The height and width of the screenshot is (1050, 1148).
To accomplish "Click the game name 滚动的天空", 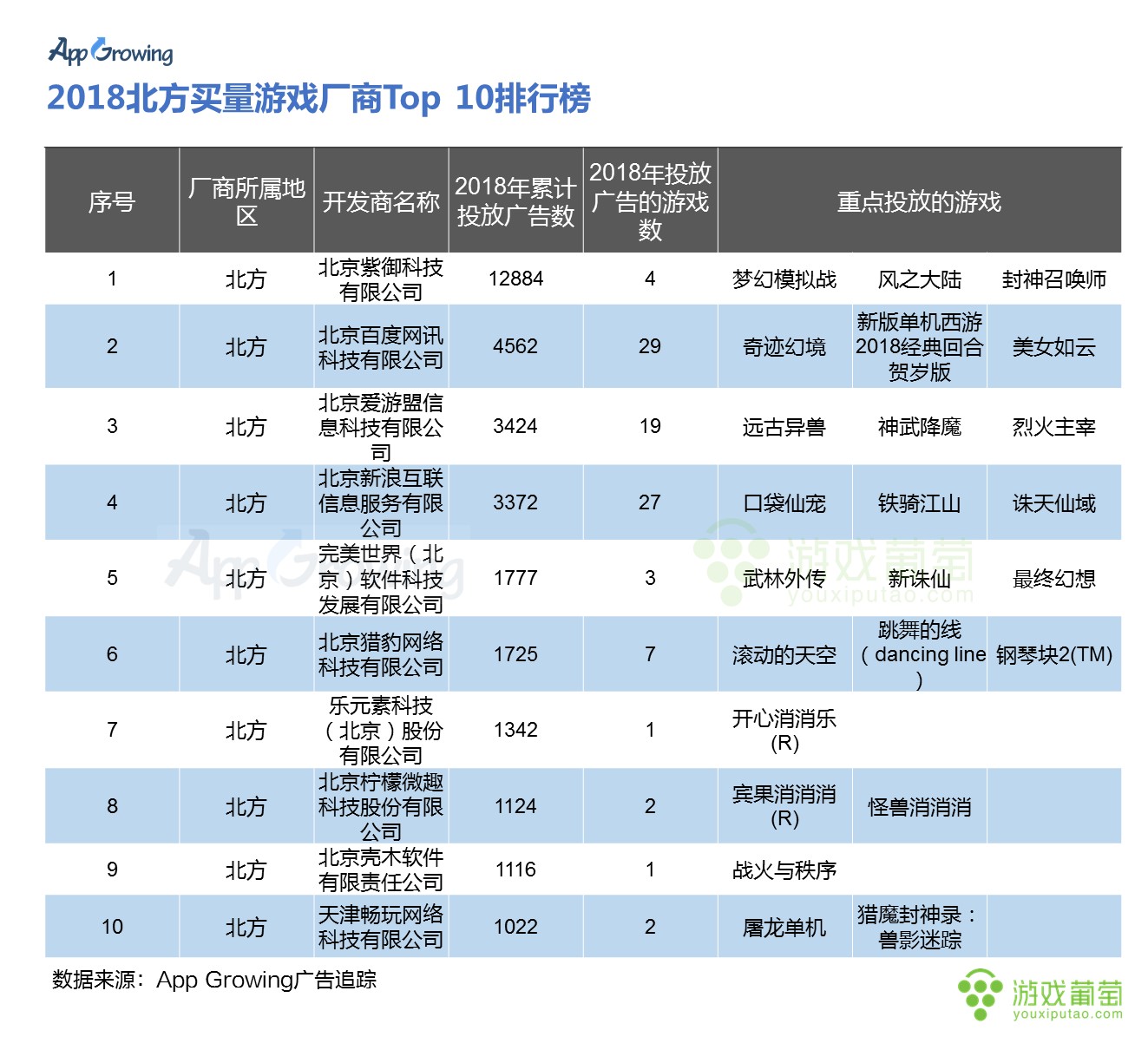I will click(x=784, y=655).
